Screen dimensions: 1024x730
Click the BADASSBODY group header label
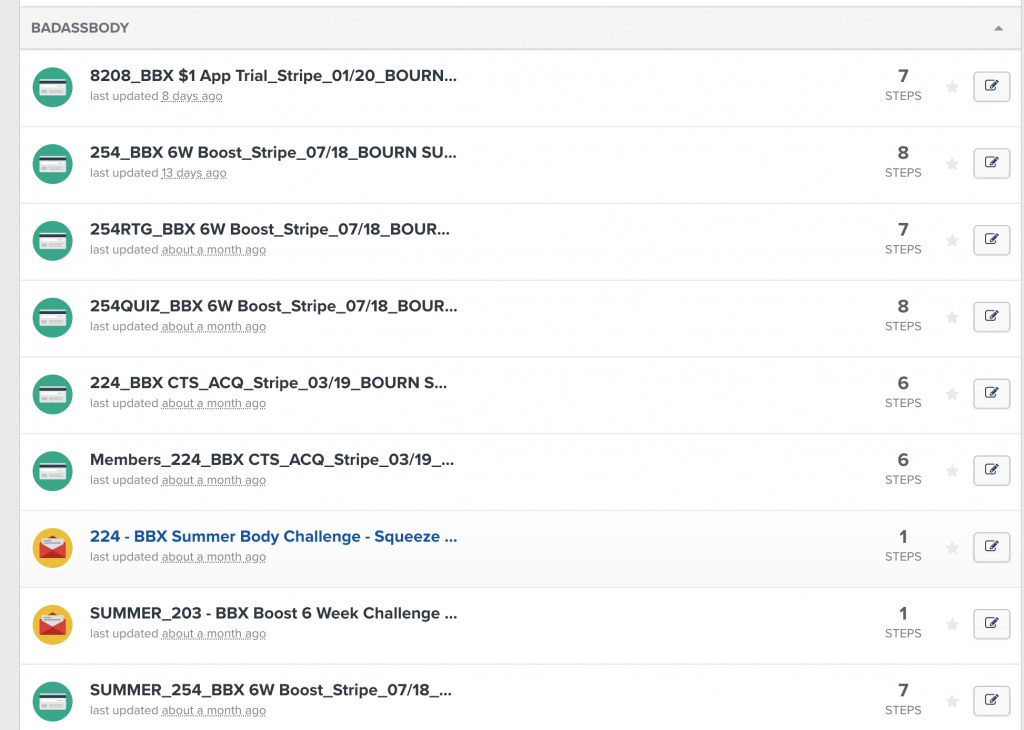pyautogui.click(x=80, y=28)
